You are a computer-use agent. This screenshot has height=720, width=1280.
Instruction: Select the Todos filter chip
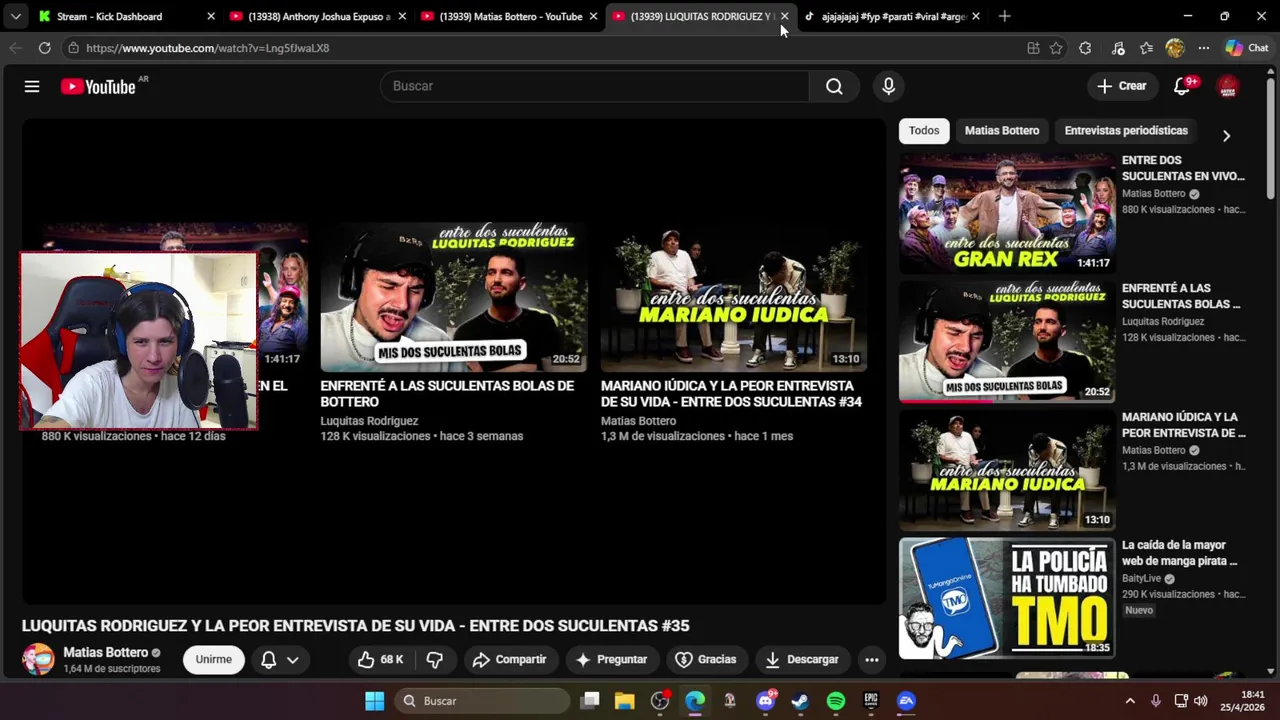924,131
